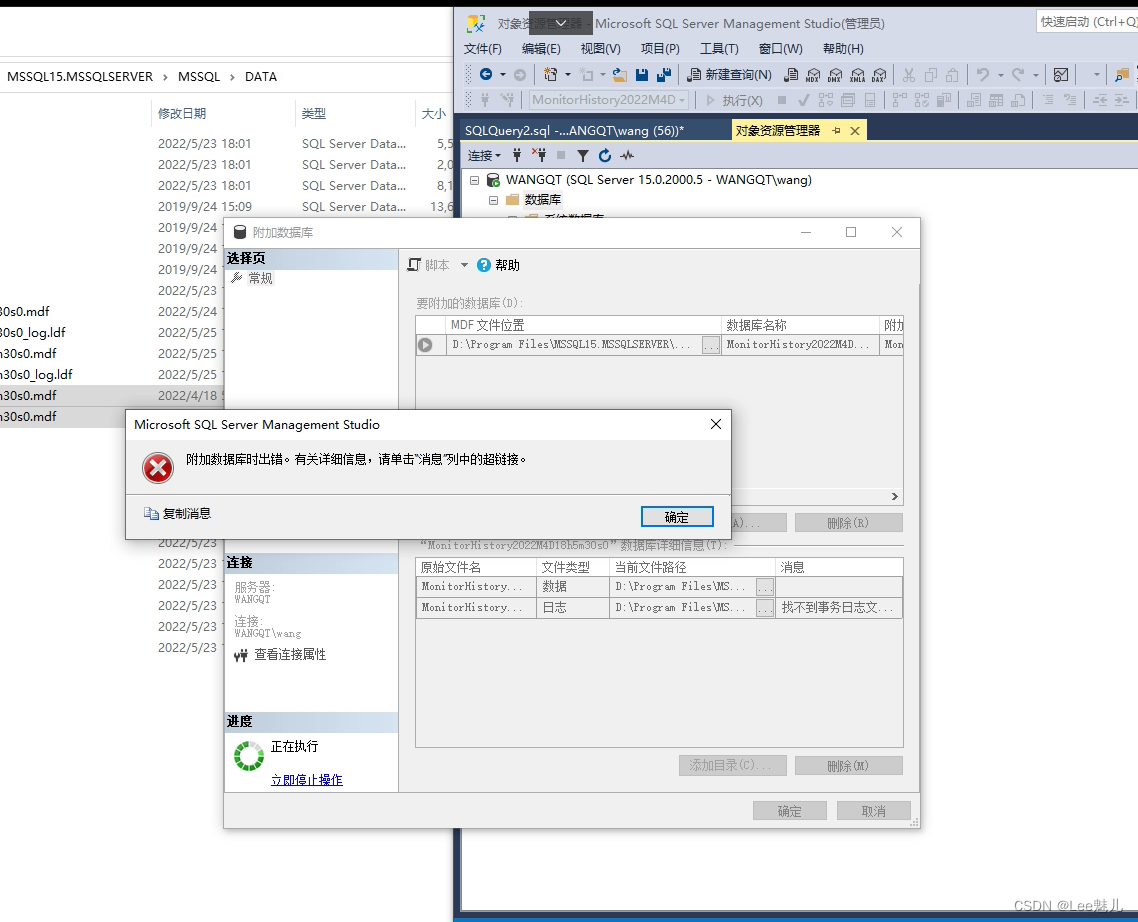The width and height of the screenshot is (1138, 922).
Task: Switch to the SQLQuery2.sql tab
Action: [595, 131]
